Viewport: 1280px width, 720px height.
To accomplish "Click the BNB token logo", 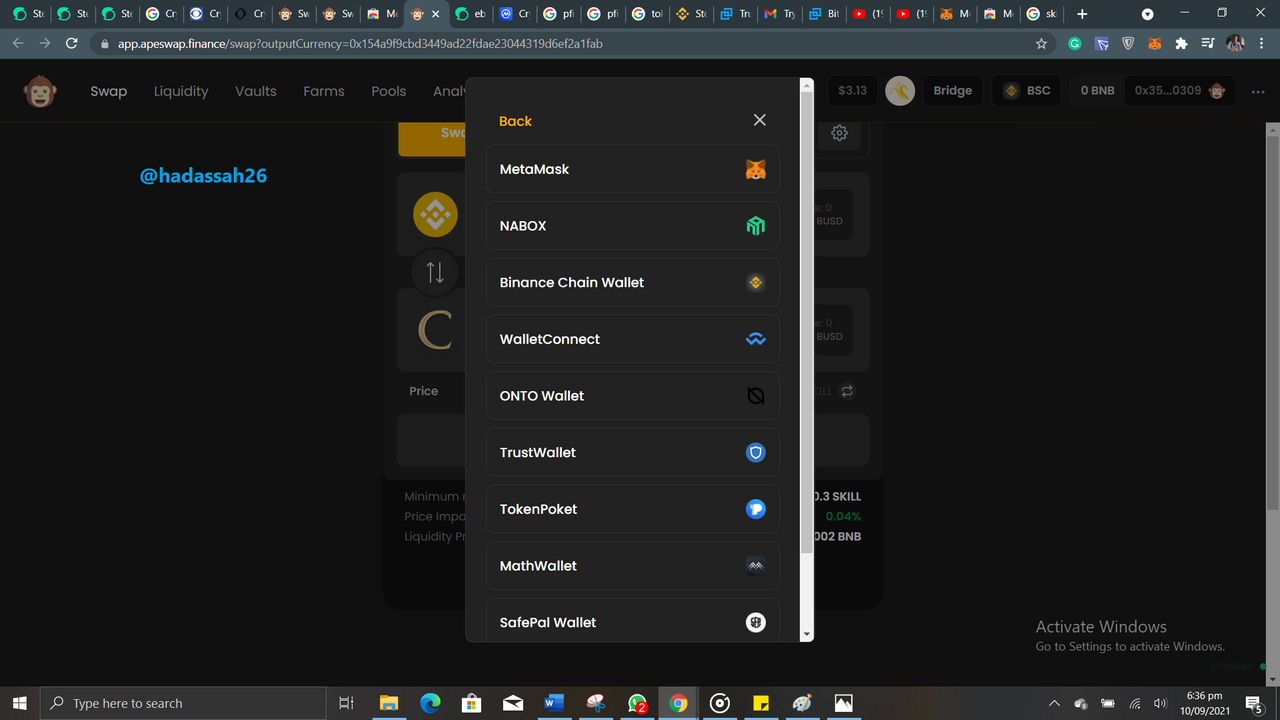I will (435, 214).
